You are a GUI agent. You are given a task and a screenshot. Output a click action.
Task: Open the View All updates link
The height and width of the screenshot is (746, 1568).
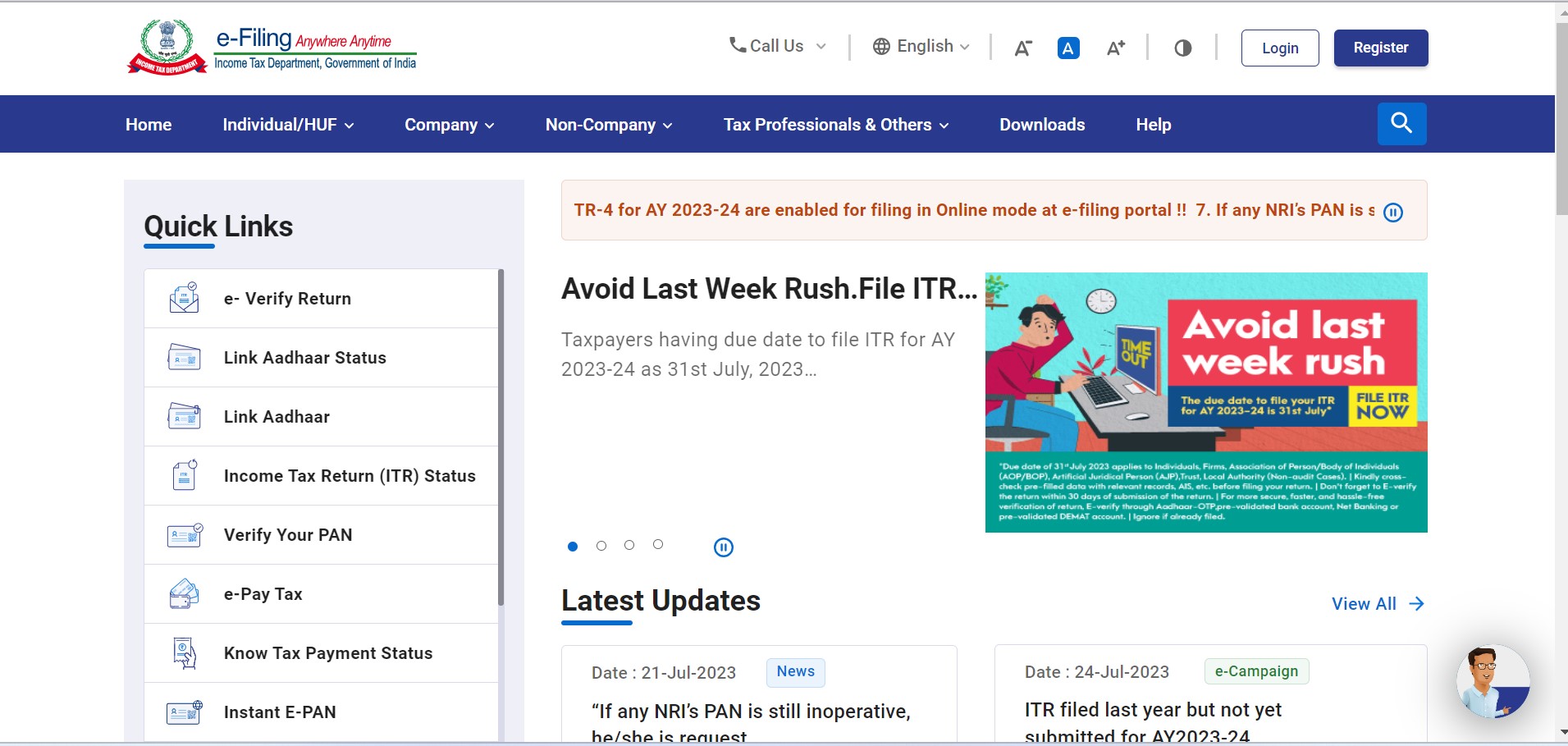[x=1378, y=604]
